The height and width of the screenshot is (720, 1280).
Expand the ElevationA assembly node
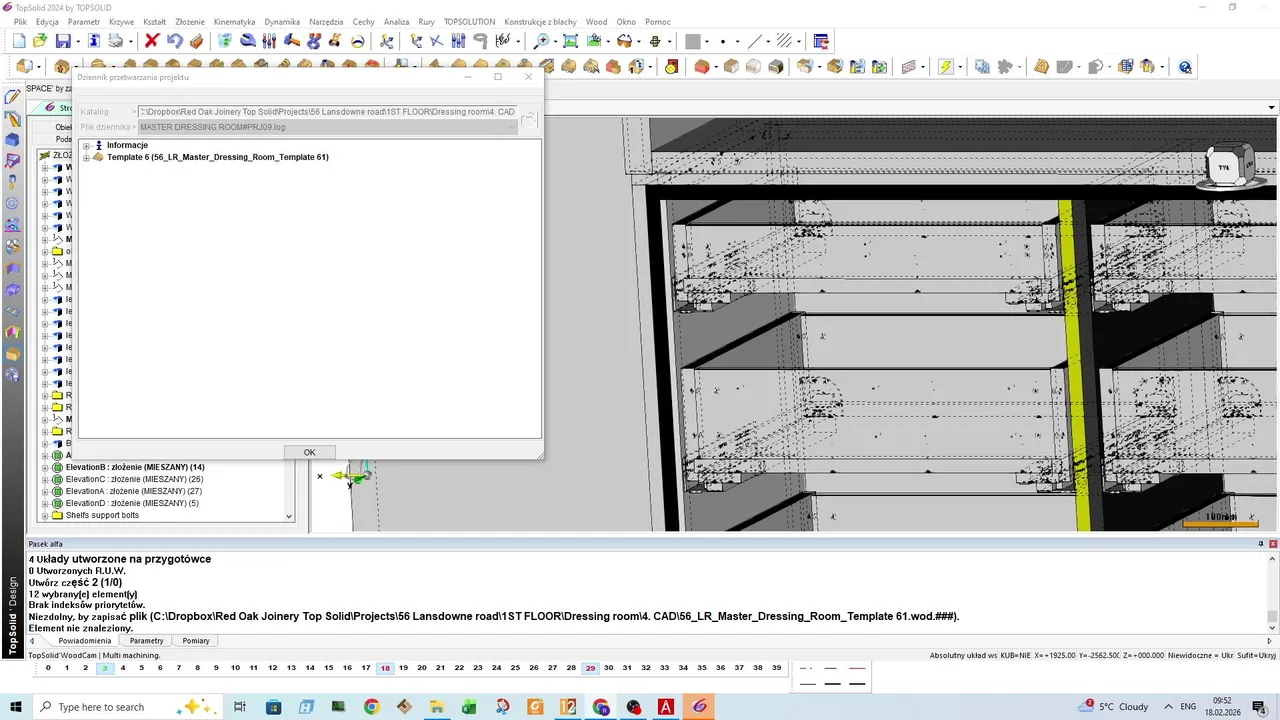pyautogui.click(x=45, y=491)
